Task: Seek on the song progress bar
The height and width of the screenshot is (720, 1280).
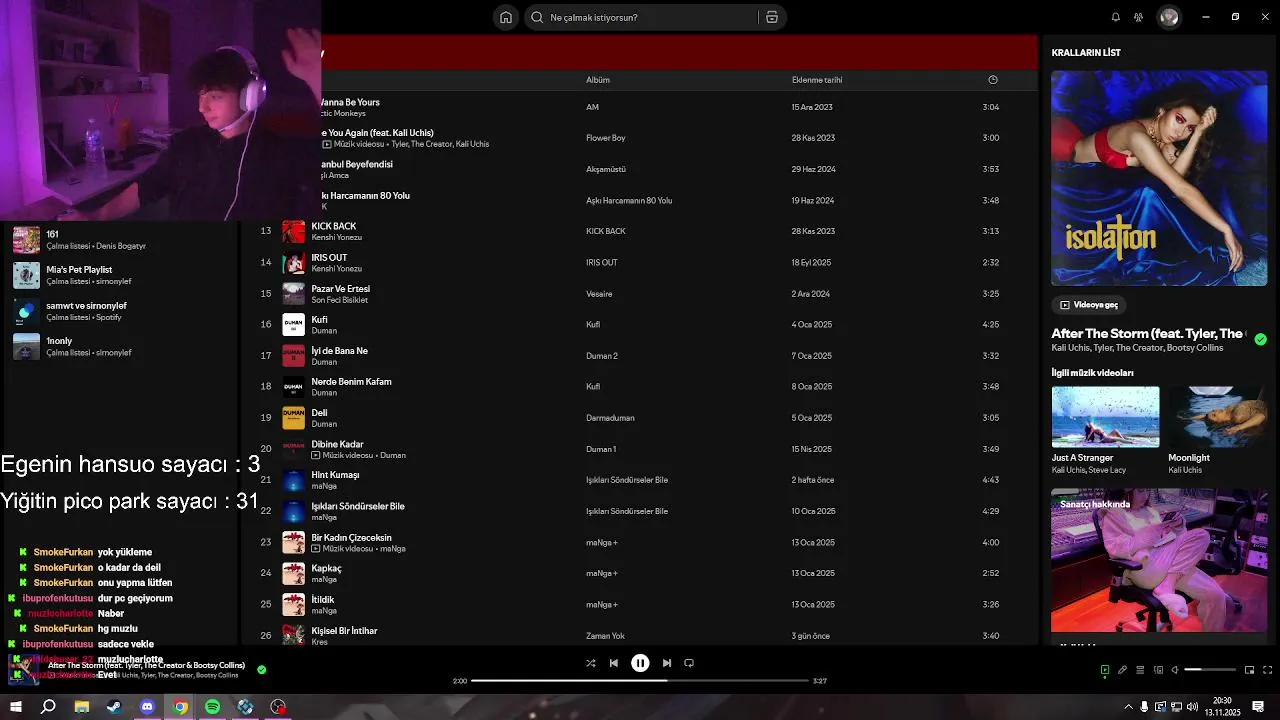Action: [640, 681]
